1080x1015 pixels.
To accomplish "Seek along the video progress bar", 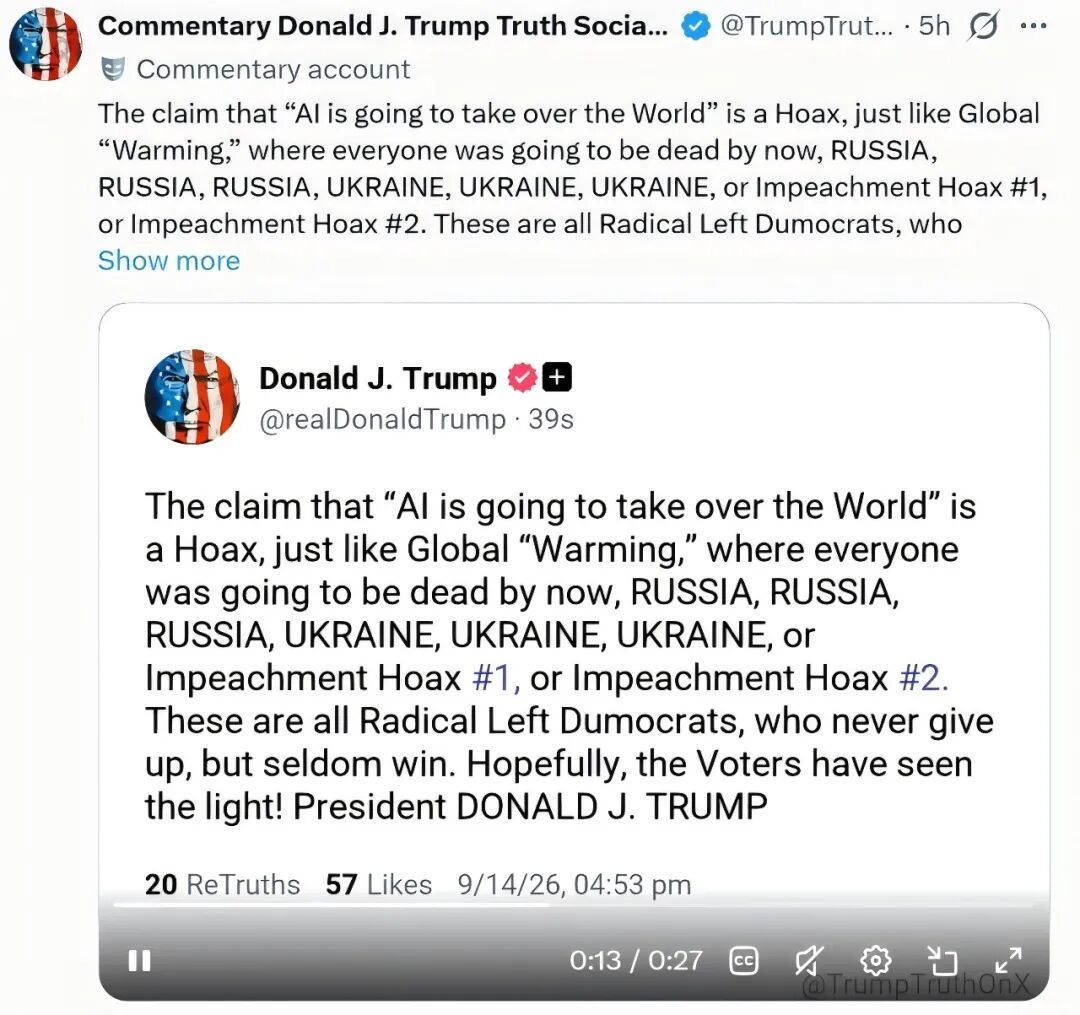I will click(x=573, y=905).
